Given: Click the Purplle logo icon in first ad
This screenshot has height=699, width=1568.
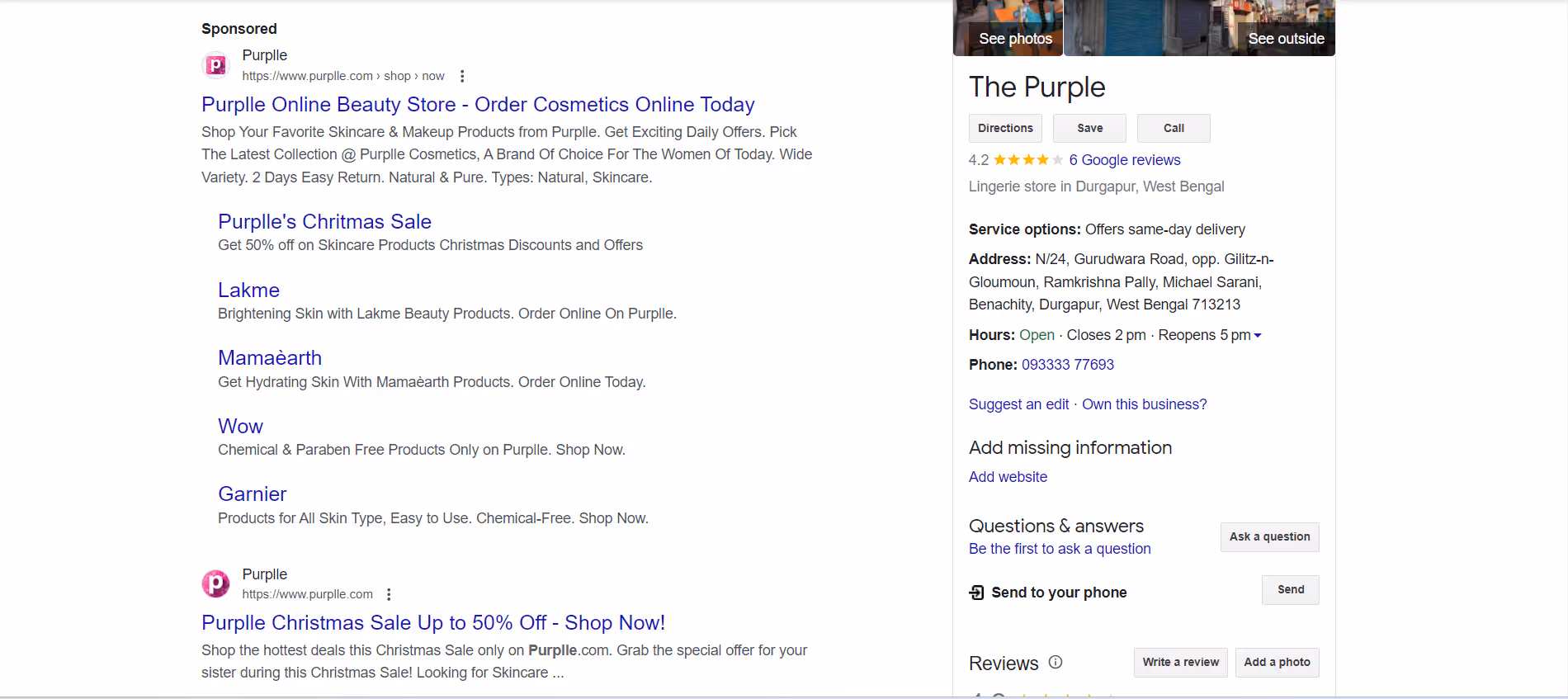Looking at the screenshot, I should click(215, 65).
